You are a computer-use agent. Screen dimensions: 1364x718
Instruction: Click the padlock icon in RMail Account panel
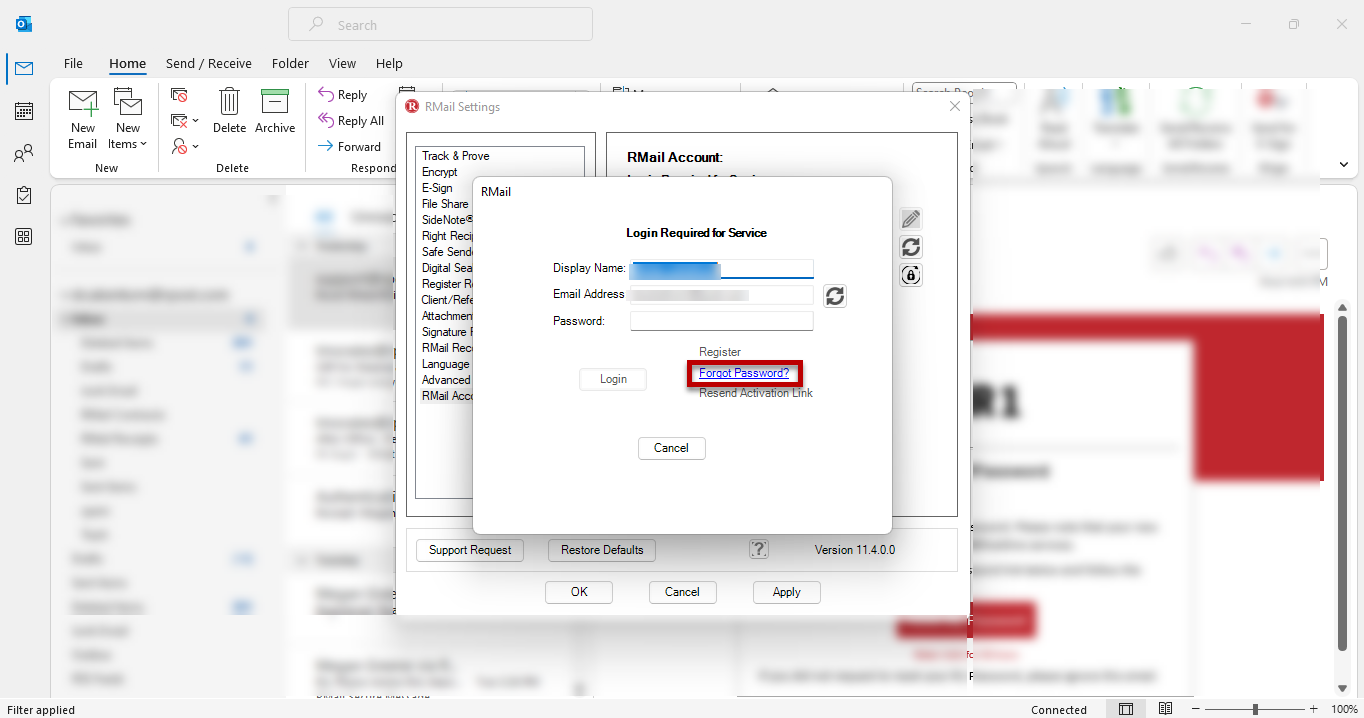(x=910, y=275)
